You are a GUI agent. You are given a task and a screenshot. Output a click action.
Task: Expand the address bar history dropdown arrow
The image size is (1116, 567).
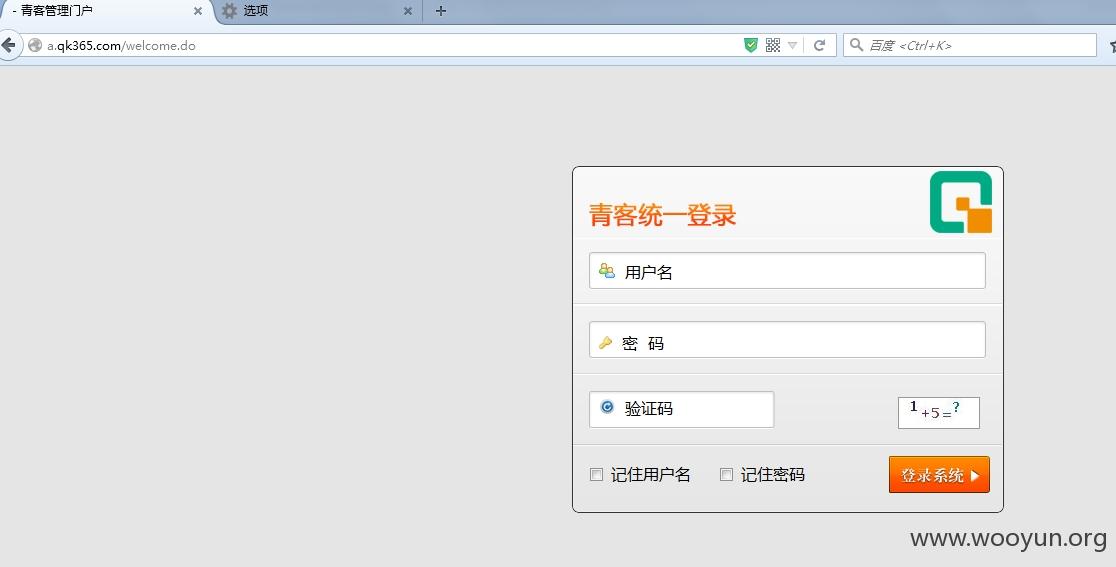[x=792, y=46]
